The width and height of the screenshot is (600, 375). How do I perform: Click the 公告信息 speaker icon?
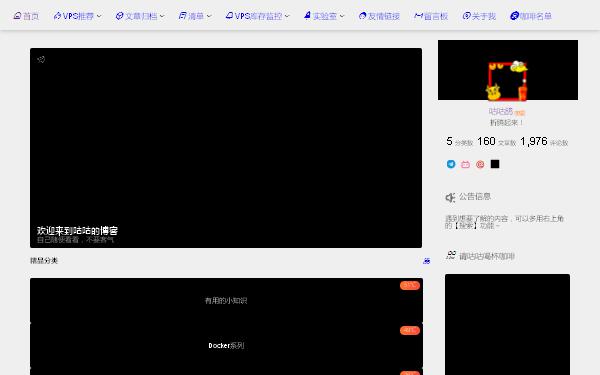pos(450,197)
